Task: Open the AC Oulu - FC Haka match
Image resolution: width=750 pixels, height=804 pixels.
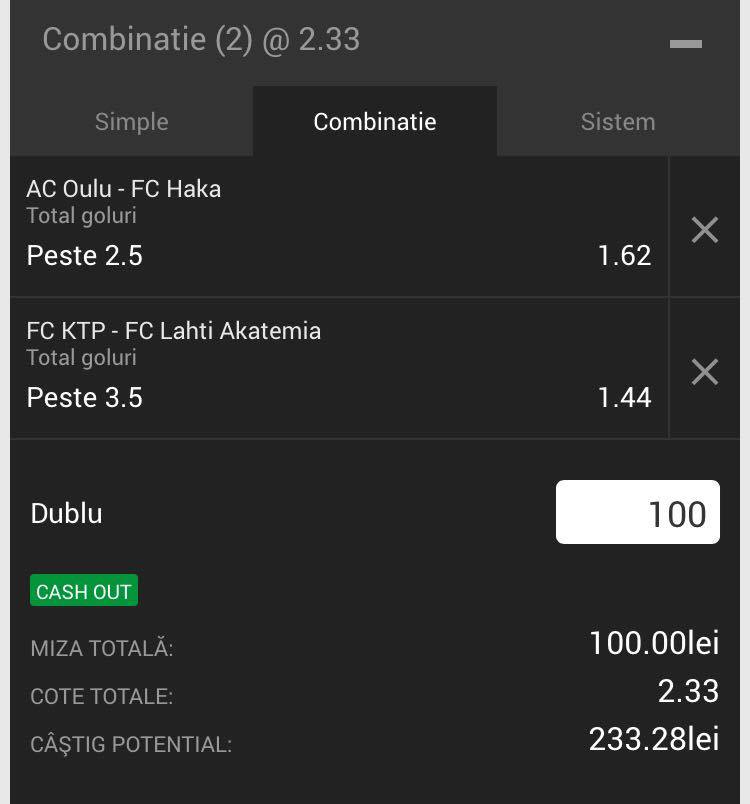Action: pos(124,189)
